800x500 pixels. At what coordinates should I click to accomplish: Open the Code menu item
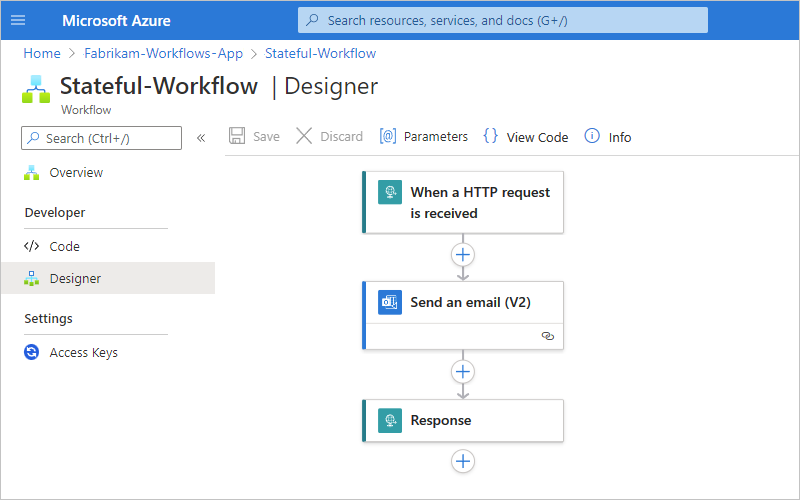coord(64,246)
